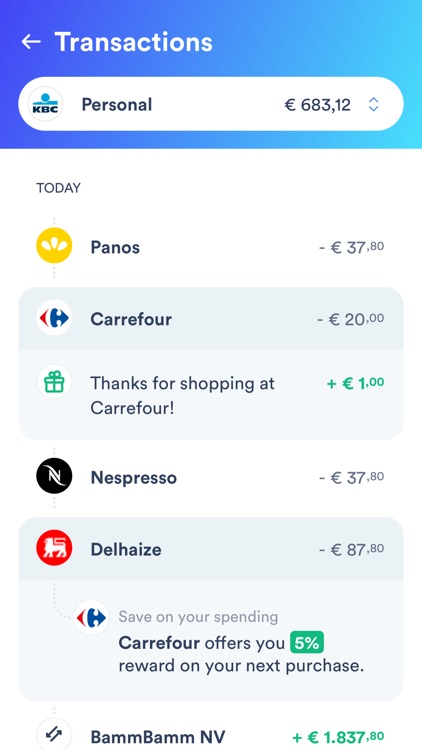Screen dimensions: 422x750
Task: Tap Carrefour logo in savings offer
Action: [x=91, y=617]
